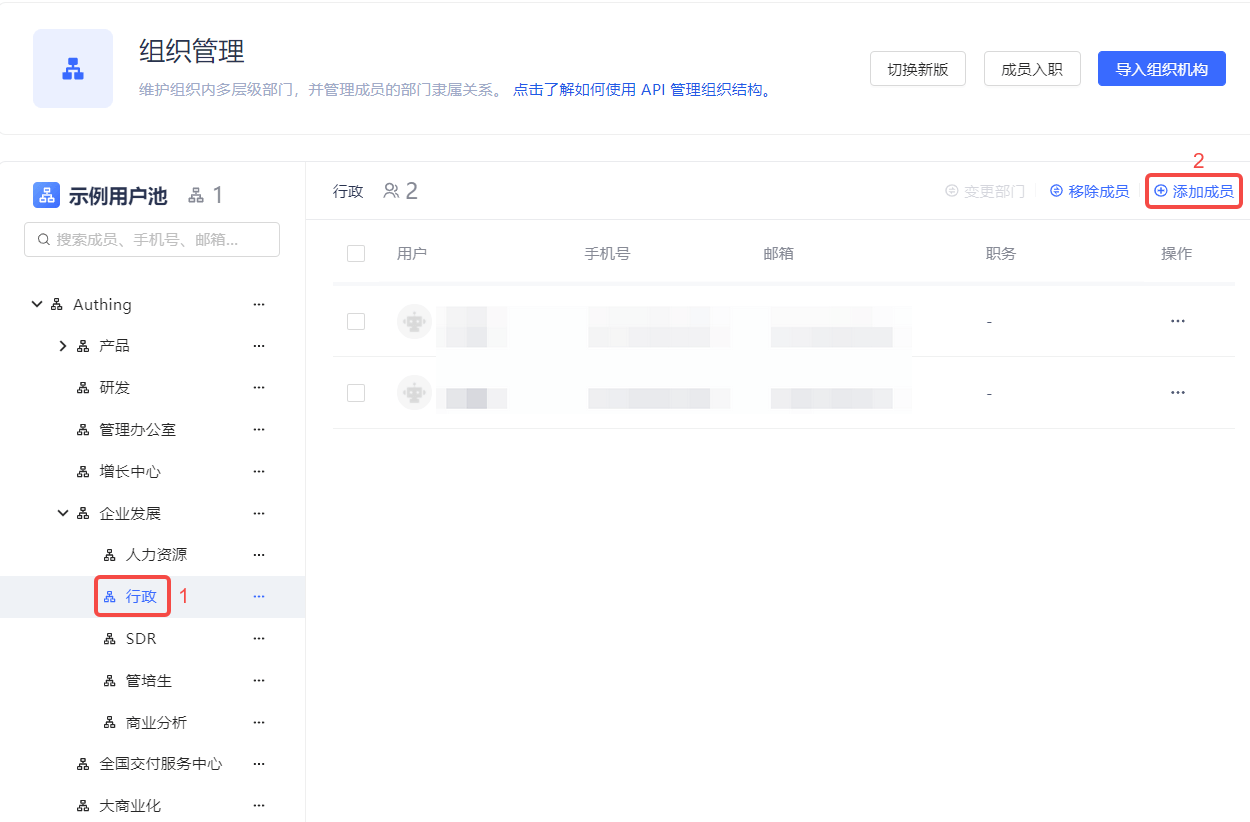Open more options for Authing root node
The height and width of the screenshot is (822, 1250).
click(x=259, y=305)
